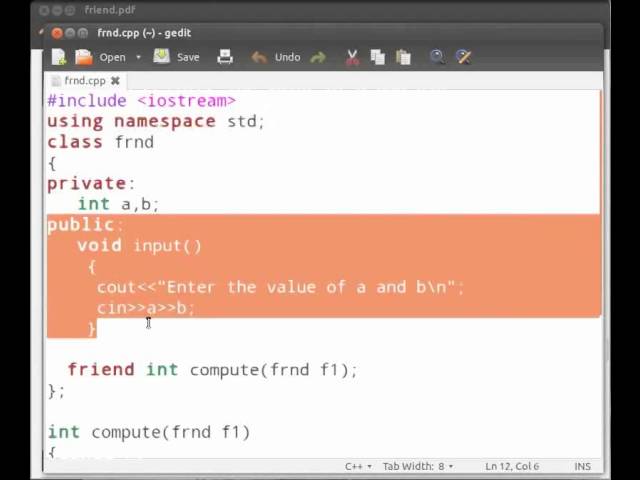Copy the selected text icon
The height and width of the screenshot is (480, 640).
(377, 57)
